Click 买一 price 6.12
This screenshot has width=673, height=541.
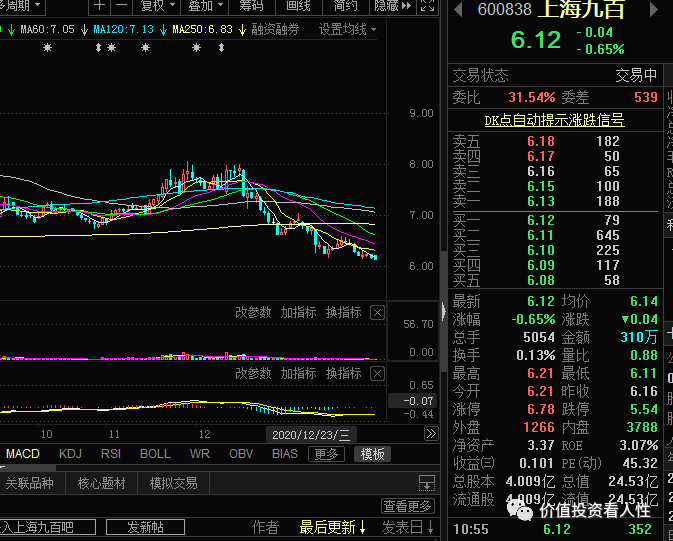click(541, 220)
